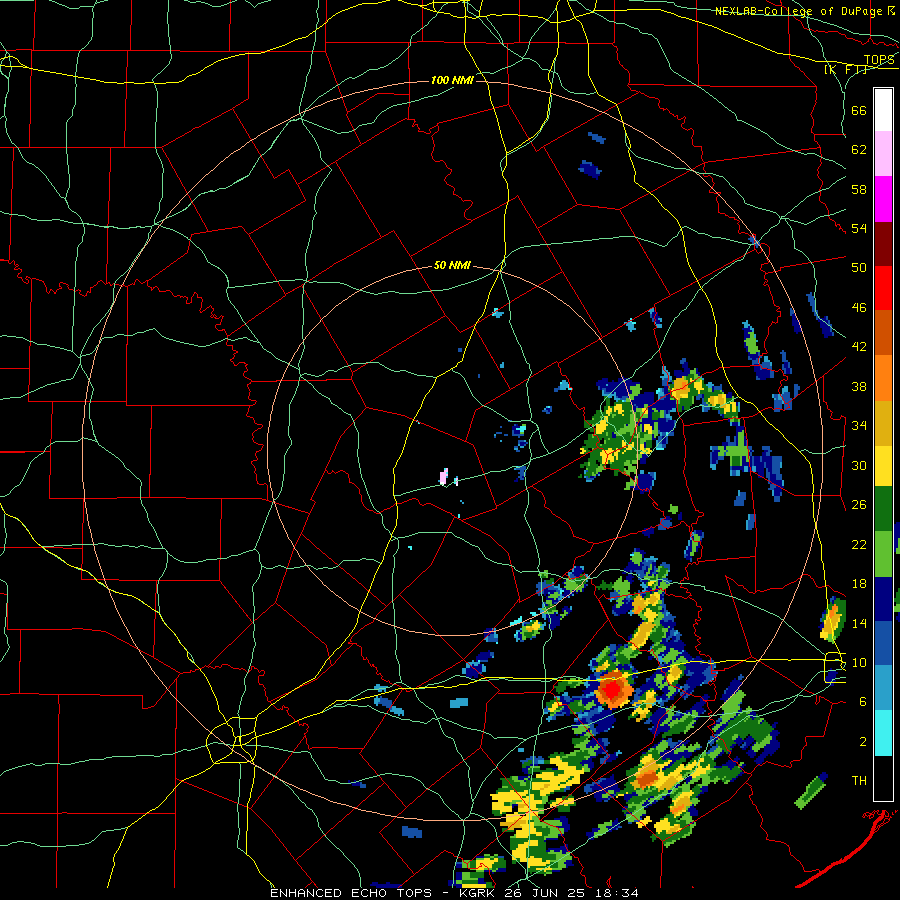Viewport: 900px width, 900px height.
Task: Select the light green legend band
Action: point(883,554)
